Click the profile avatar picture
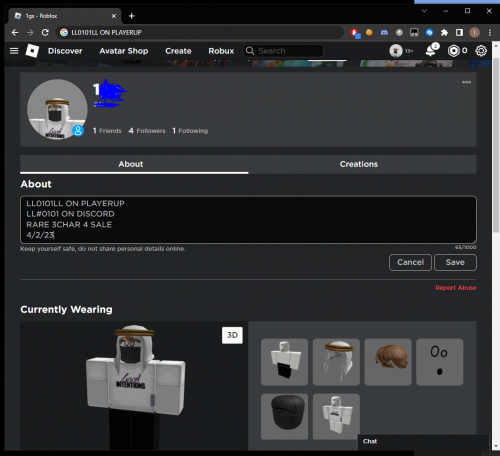The height and width of the screenshot is (456, 500). (57, 109)
